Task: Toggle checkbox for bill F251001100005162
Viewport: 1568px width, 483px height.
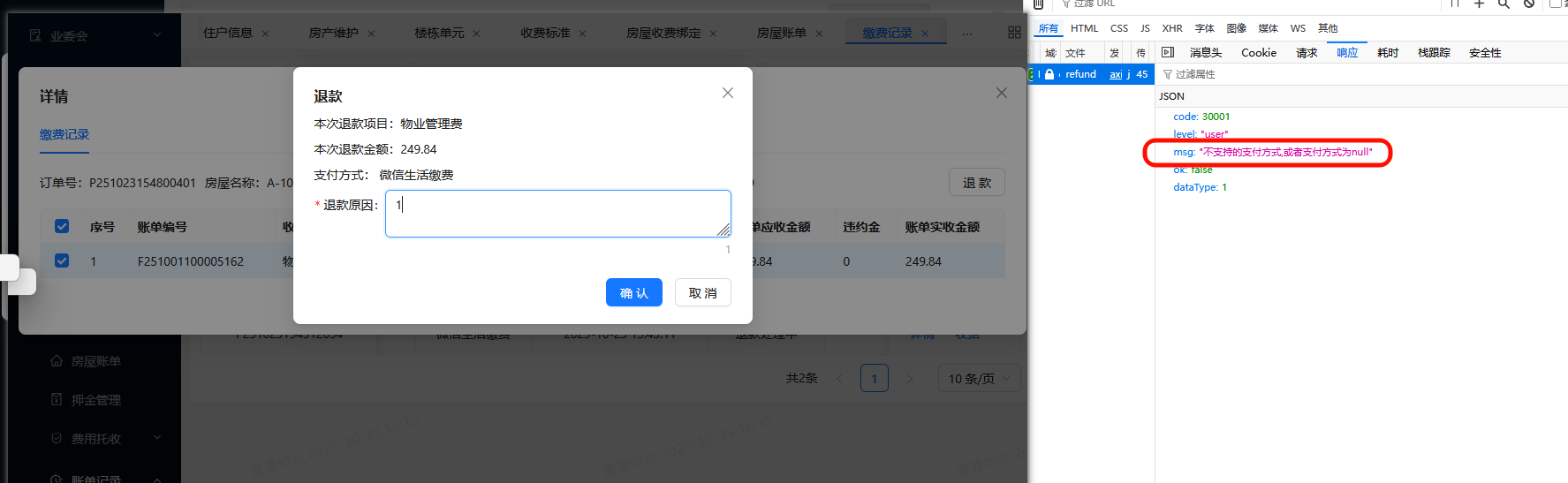Action: pyautogui.click(x=62, y=260)
